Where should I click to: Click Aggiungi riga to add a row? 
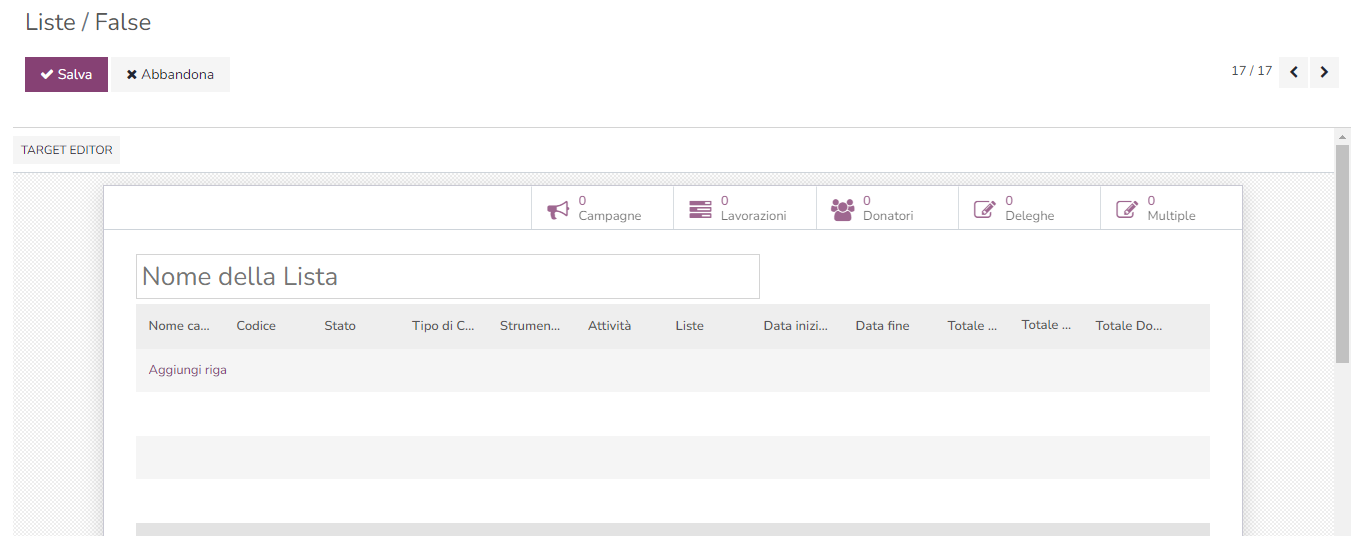coord(188,370)
